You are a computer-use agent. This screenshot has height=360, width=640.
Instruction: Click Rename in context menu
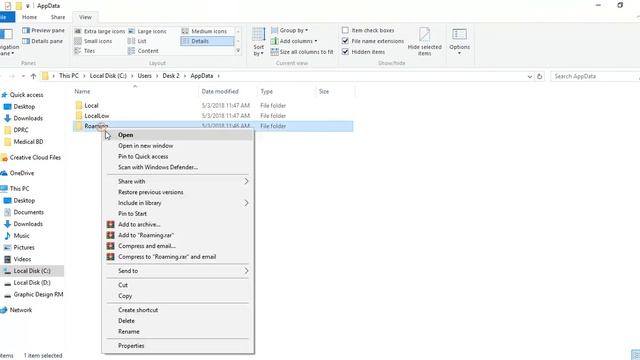(178, 331)
